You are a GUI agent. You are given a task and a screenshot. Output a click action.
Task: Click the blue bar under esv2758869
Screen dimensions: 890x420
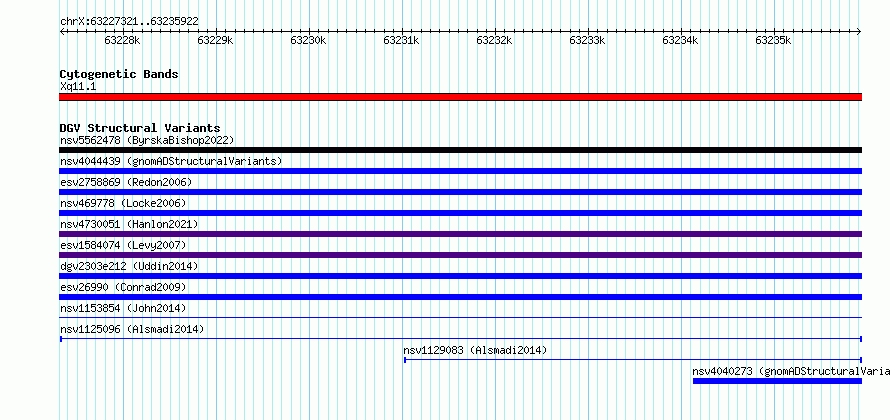coord(460,192)
